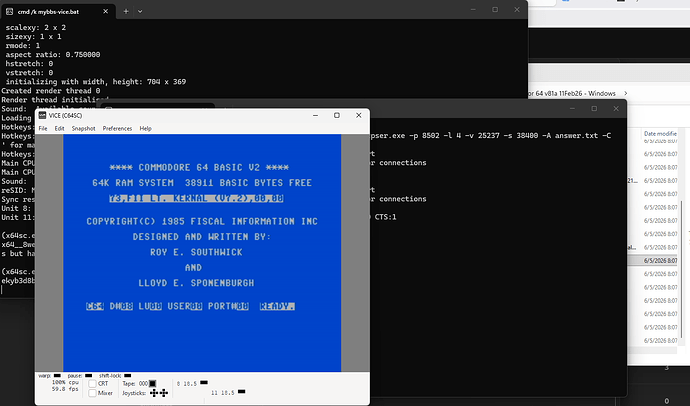Enable the Mixer controls checkbox
690x406 pixels.
click(92, 393)
